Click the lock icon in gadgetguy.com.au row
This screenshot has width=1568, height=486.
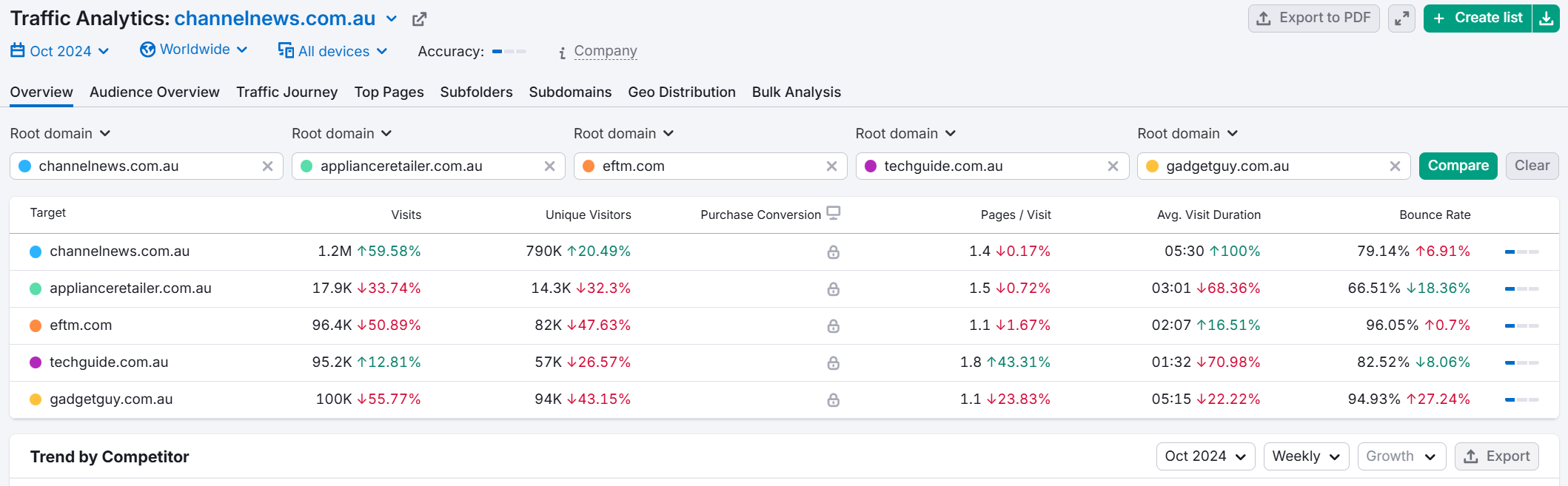(833, 400)
